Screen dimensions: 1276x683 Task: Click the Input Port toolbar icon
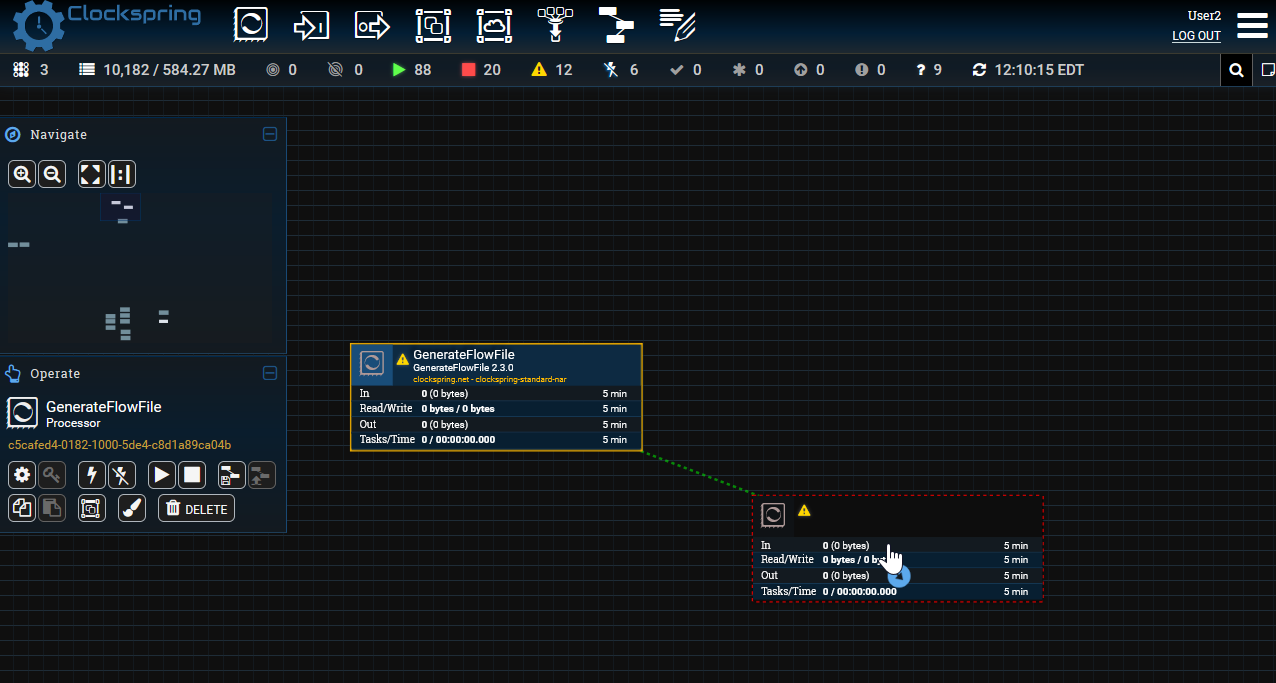coord(311,25)
